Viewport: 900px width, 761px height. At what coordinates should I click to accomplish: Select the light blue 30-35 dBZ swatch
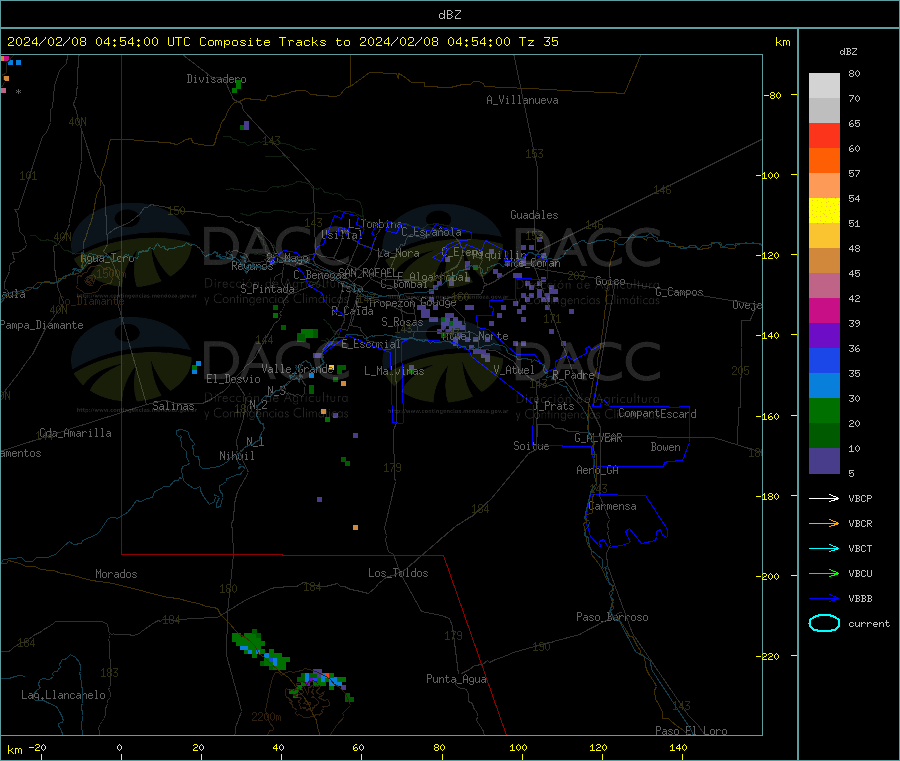click(x=824, y=386)
